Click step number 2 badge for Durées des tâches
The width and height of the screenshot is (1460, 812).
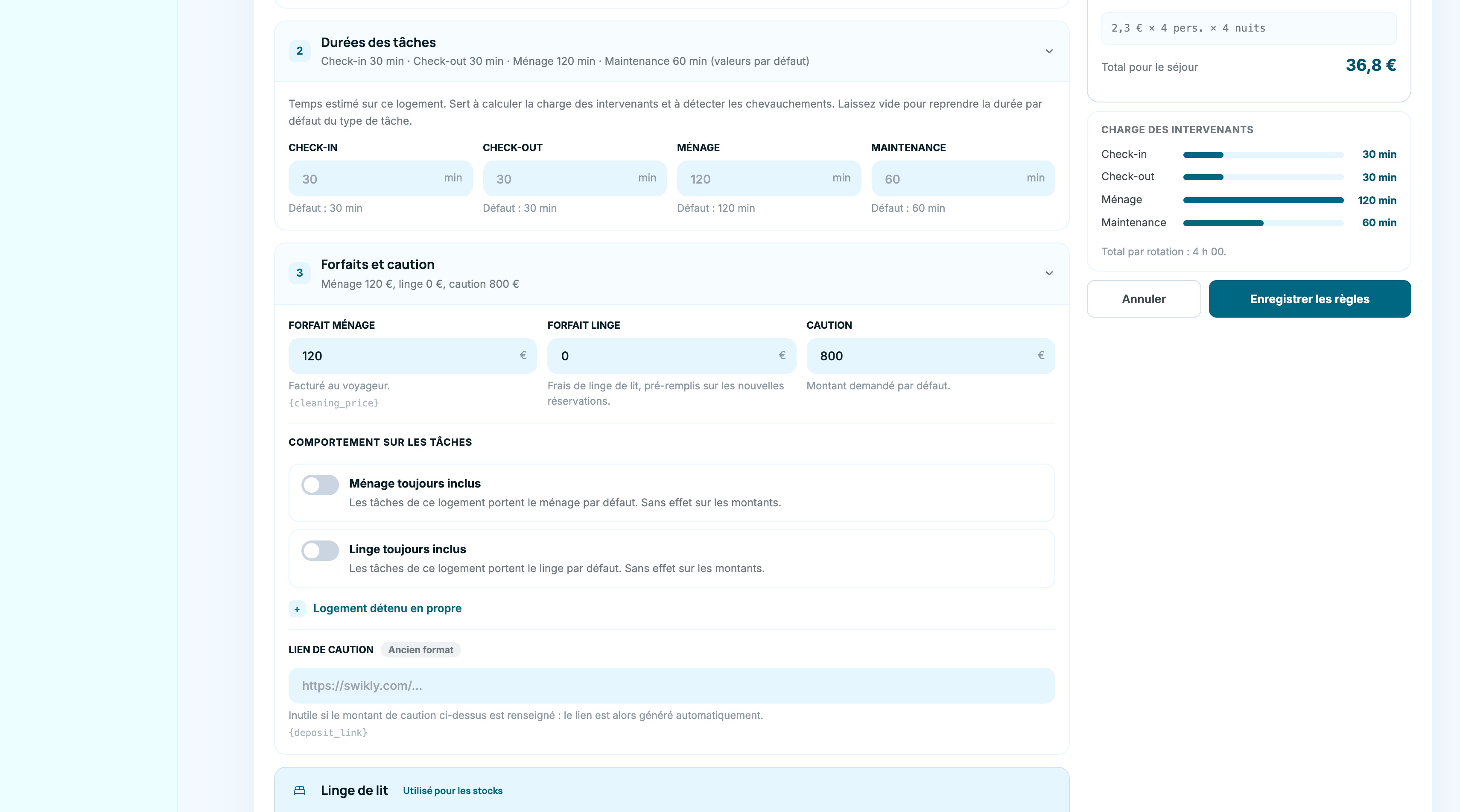click(x=299, y=51)
